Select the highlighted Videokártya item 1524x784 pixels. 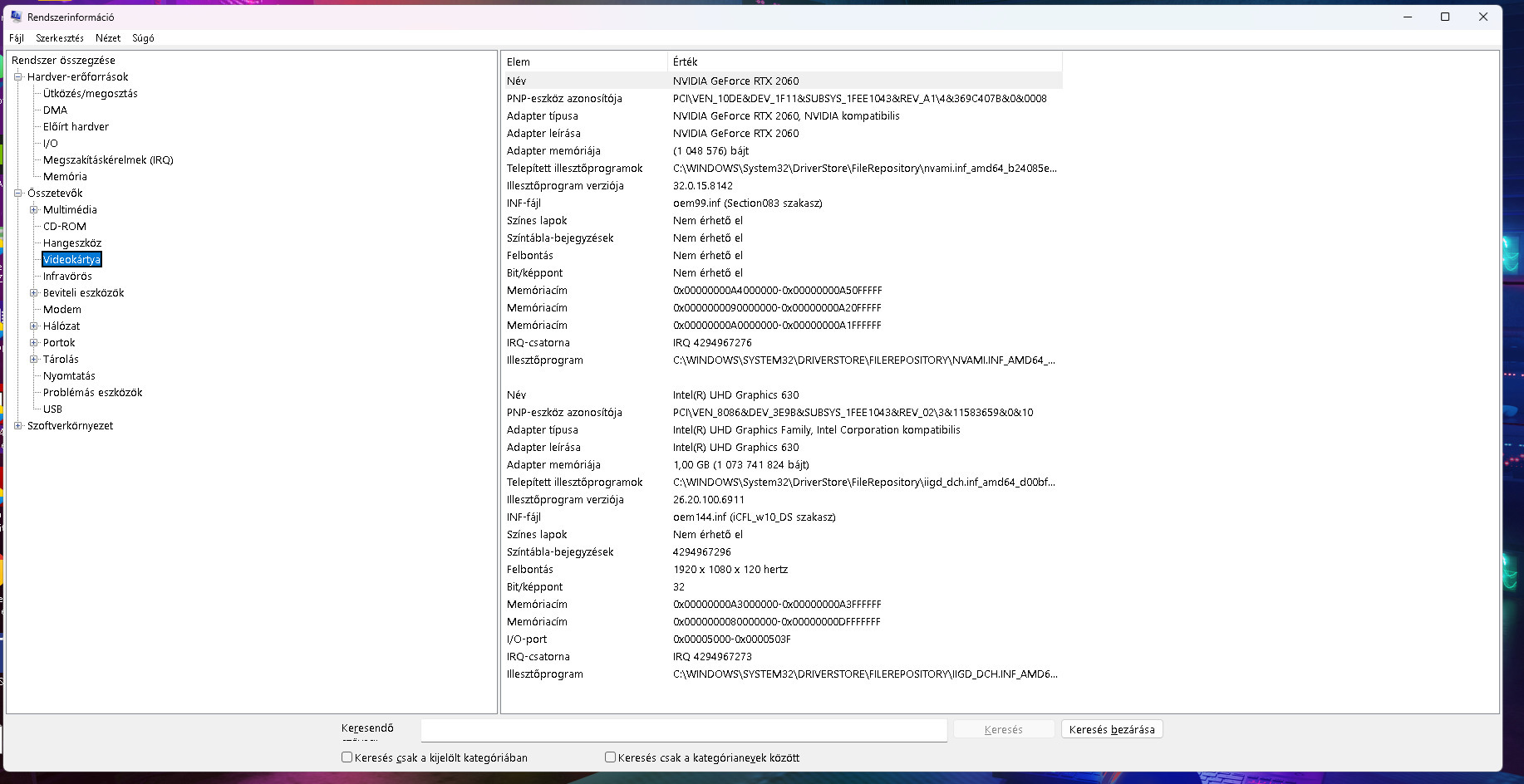click(71, 259)
